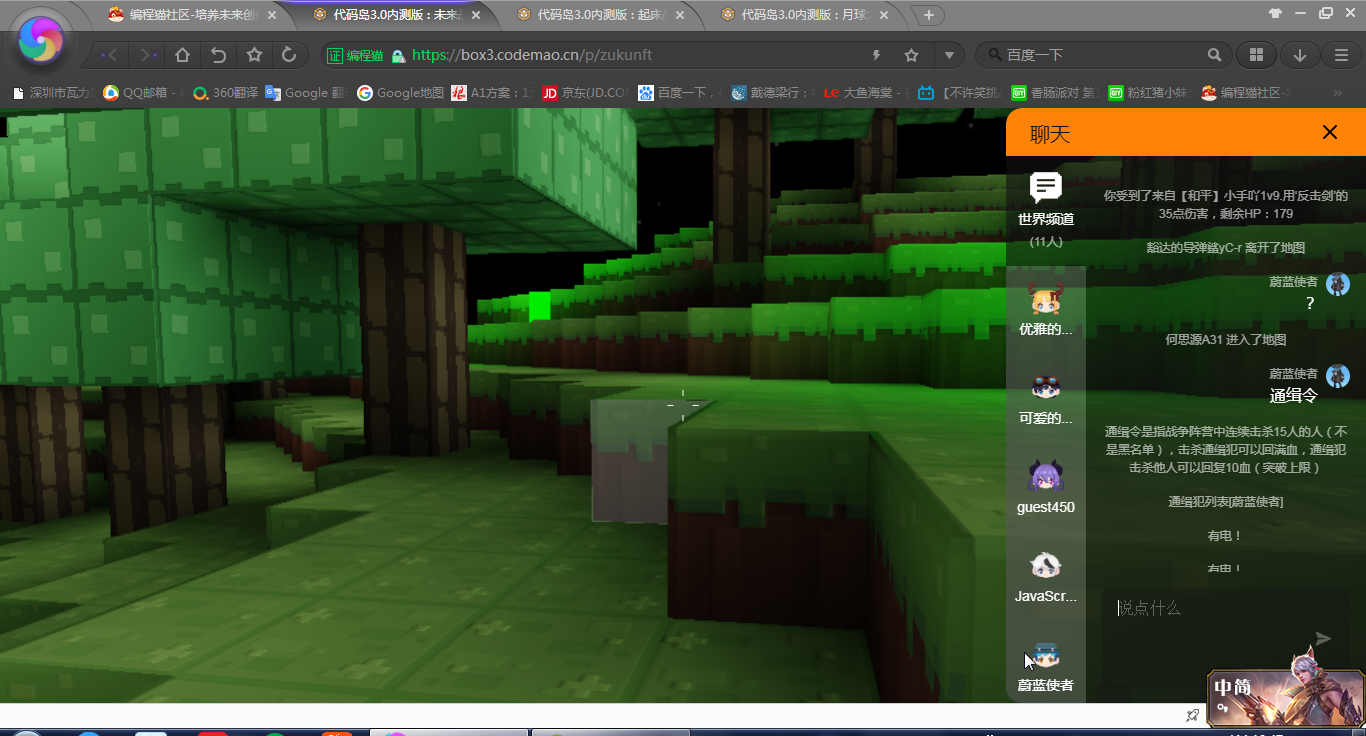This screenshot has height=736, width=1366.
Task: Open chat with player guest450
Action: click(x=1046, y=488)
